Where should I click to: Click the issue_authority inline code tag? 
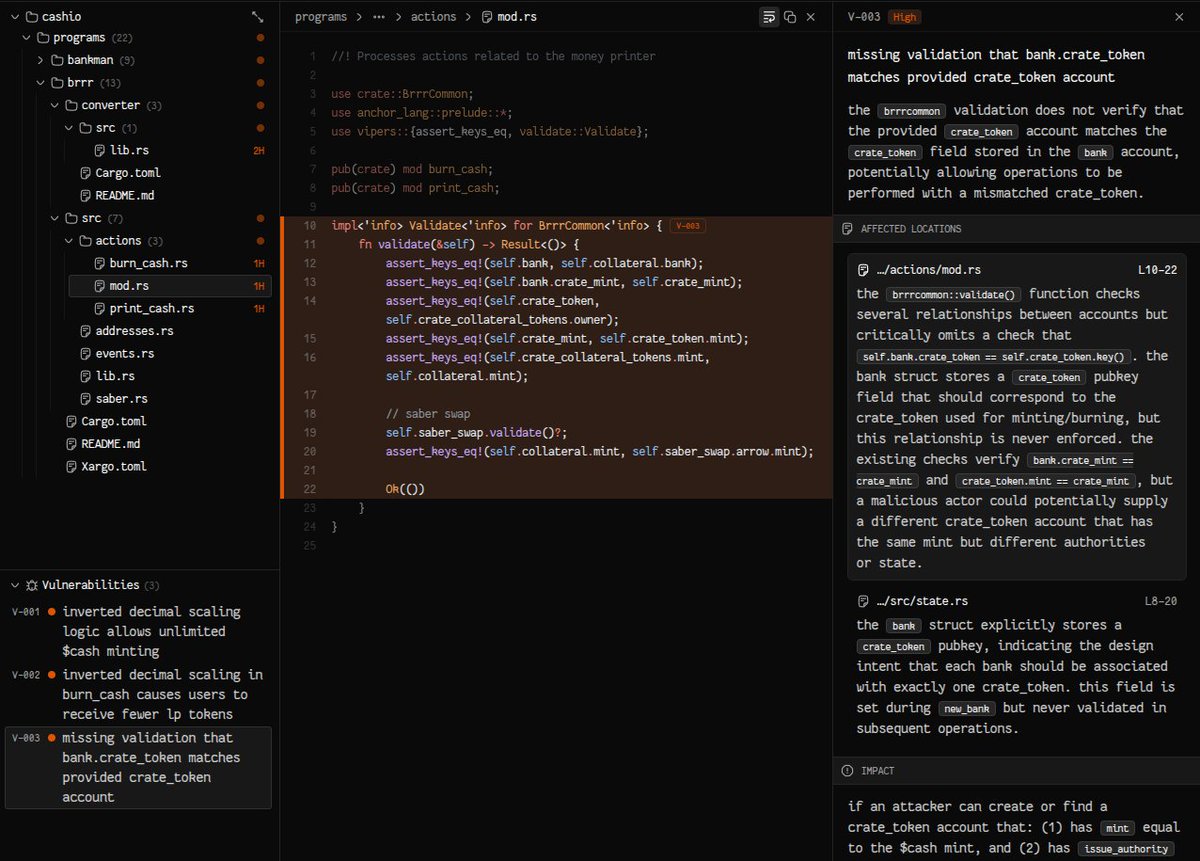point(1126,848)
